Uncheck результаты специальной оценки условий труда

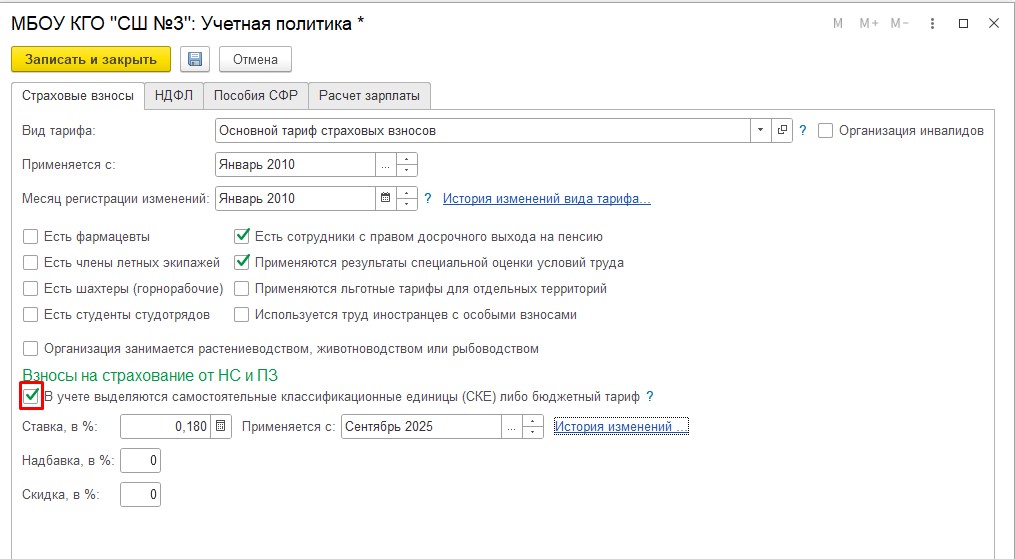pyautogui.click(x=241, y=263)
